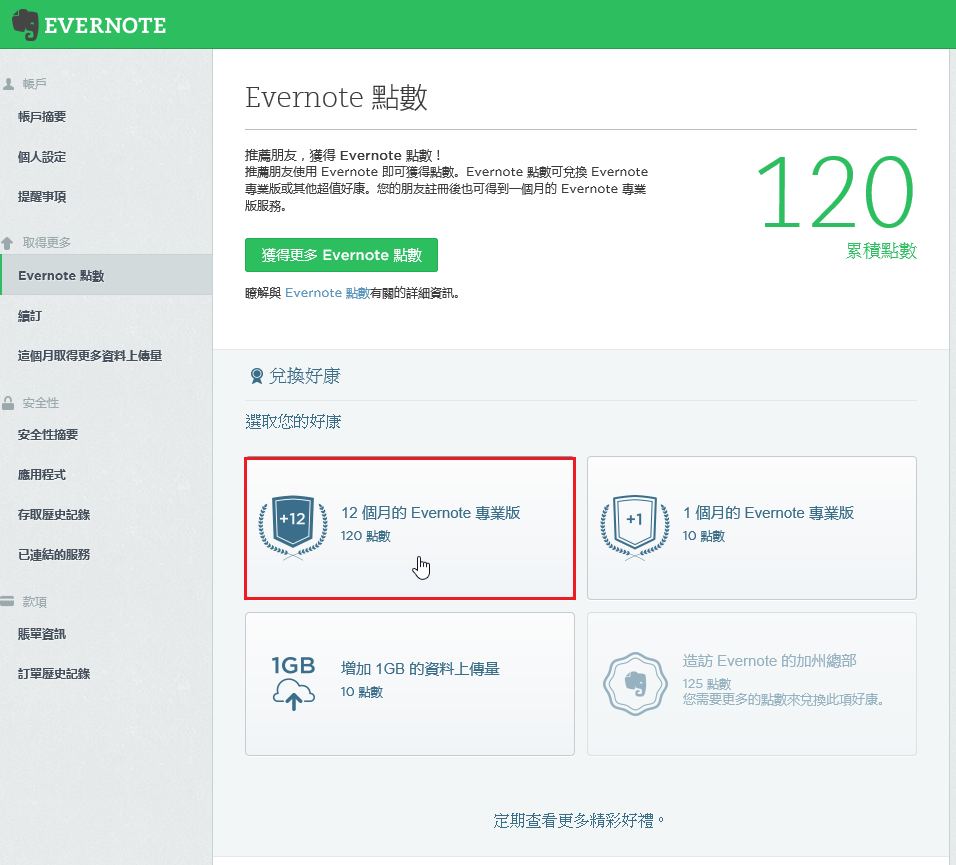Click the 推薦朋友，獲得 Evernote 點數！ line
Image resolution: width=956 pixels, height=865 pixels.
(343, 155)
